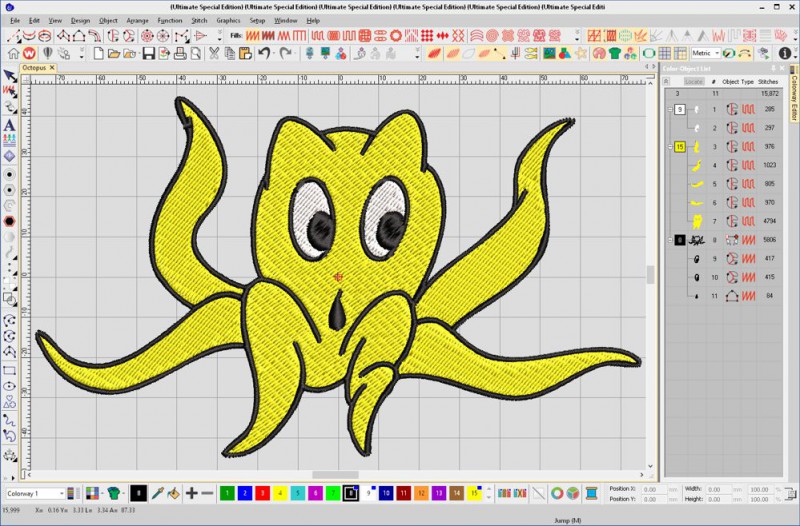The width and height of the screenshot is (800, 526).
Task: Open the Colorway Editor side tab
Action: pyautogui.click(x=794, y=93)
